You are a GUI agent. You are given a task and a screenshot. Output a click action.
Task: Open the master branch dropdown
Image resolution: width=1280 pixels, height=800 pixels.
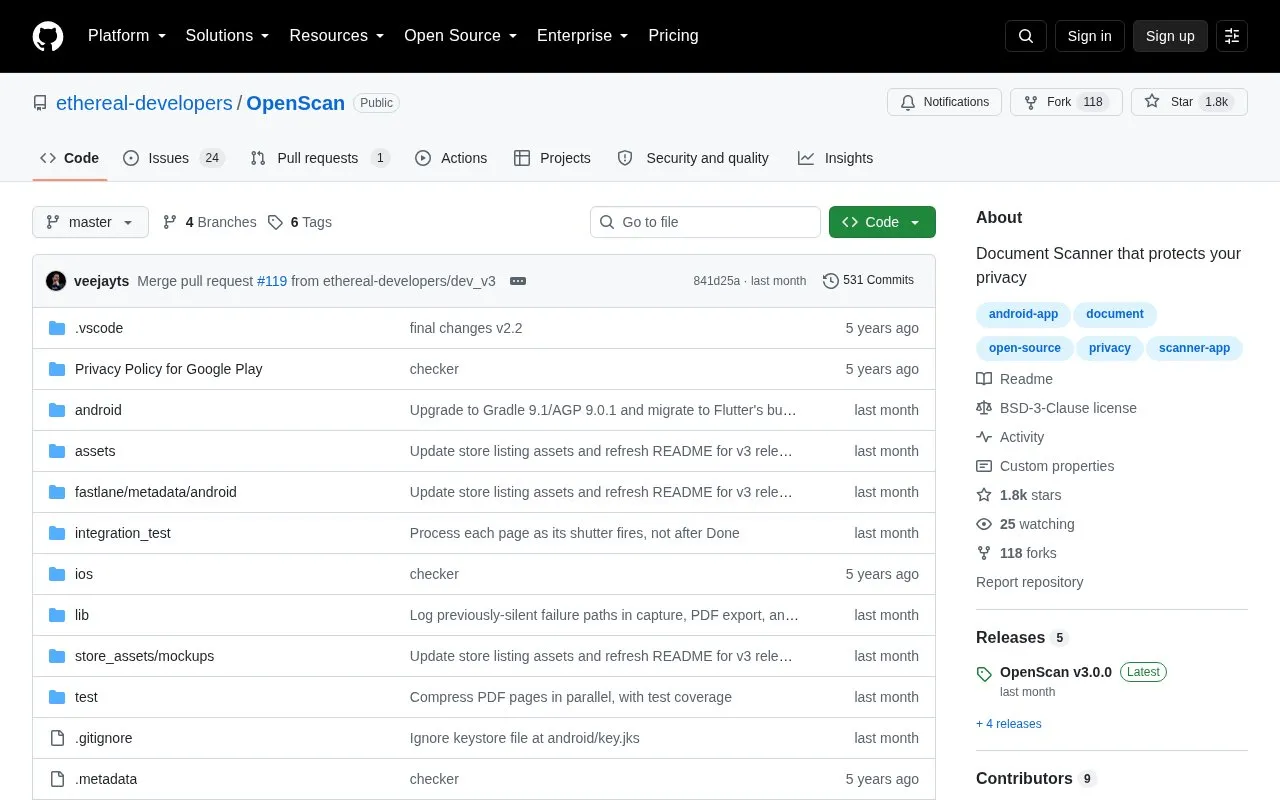[x=90, y=222]
